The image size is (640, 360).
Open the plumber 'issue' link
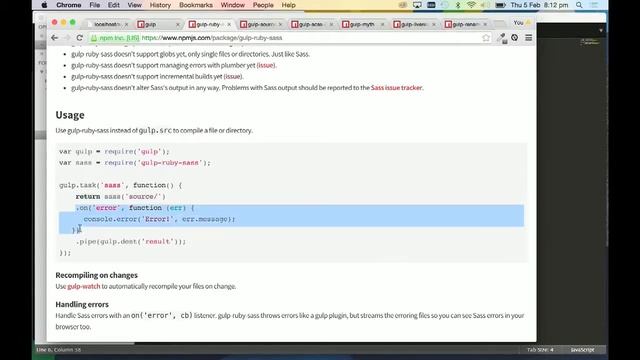tap(266, 65)
